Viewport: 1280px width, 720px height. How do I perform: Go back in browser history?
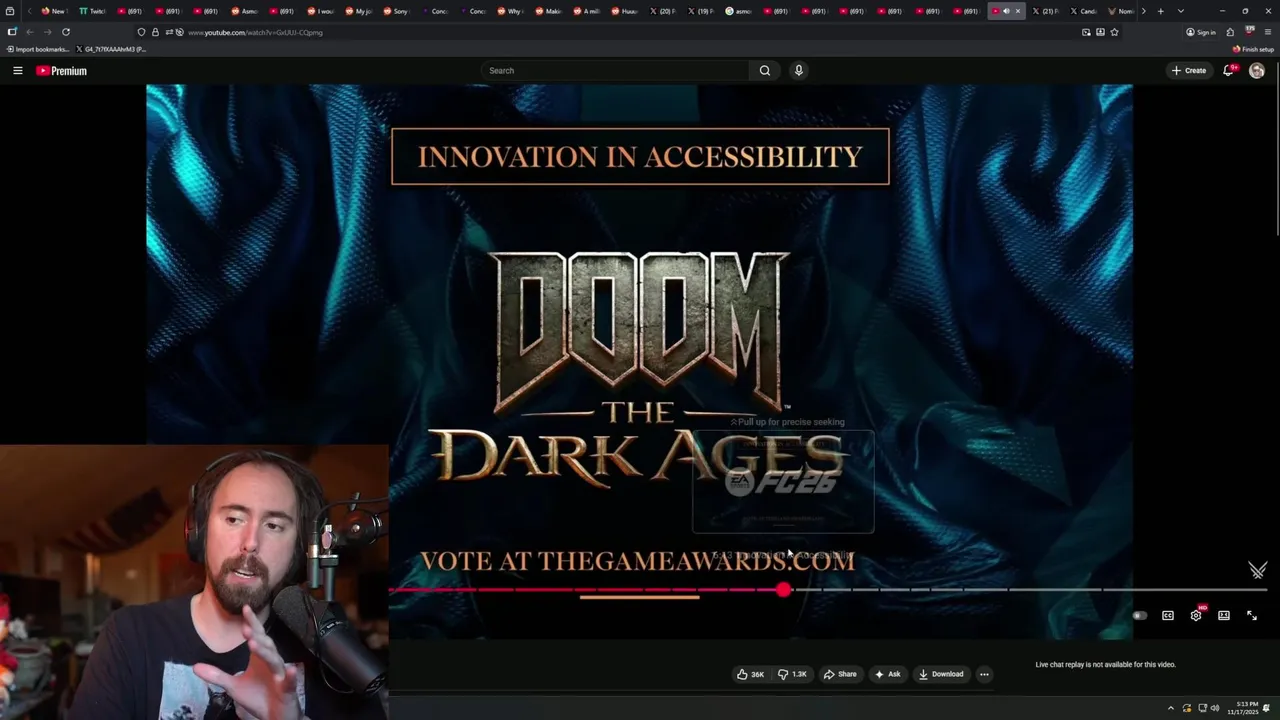point(29,32)
